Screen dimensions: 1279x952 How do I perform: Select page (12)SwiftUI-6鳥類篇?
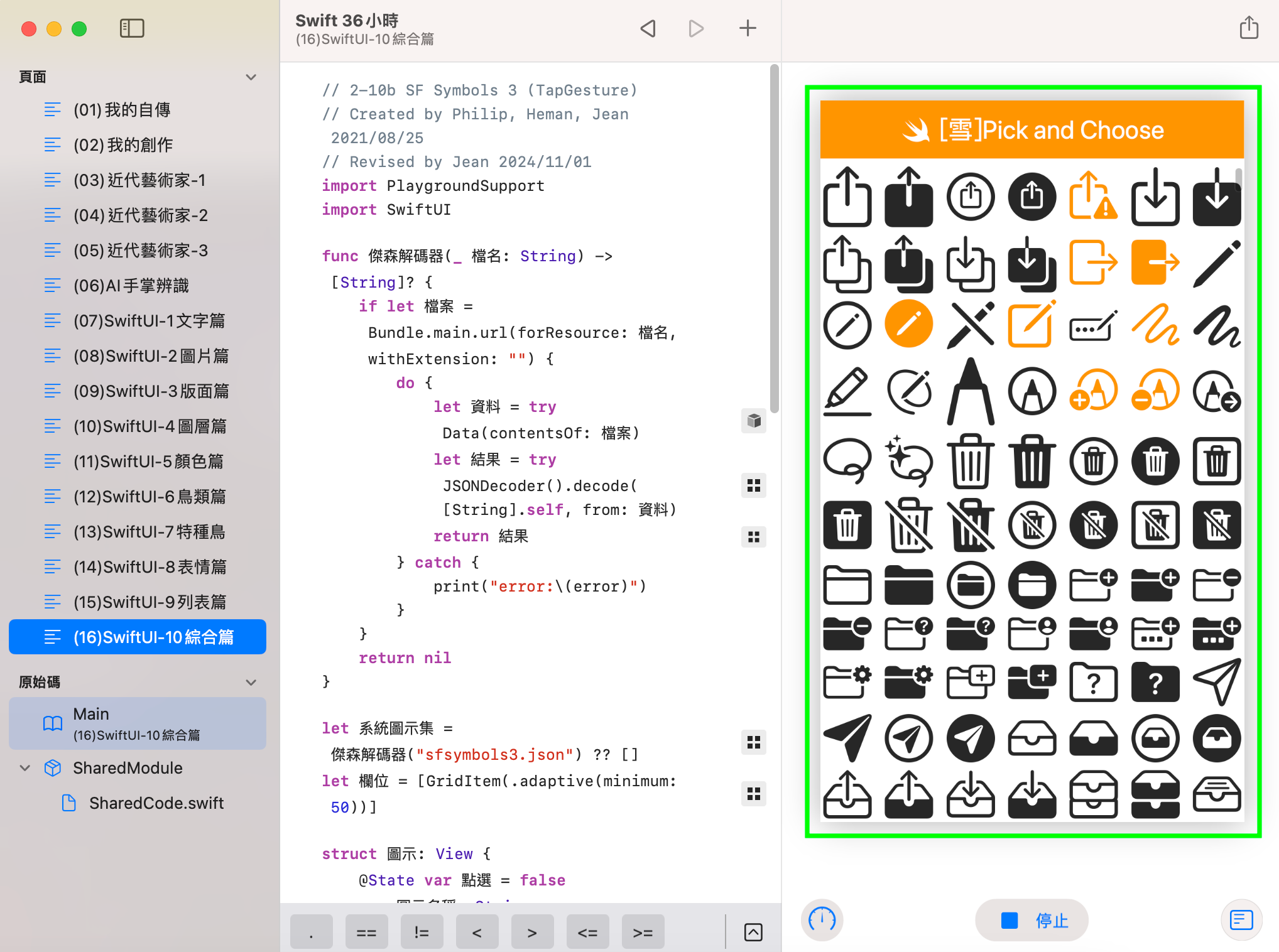(x=150, y=497)
